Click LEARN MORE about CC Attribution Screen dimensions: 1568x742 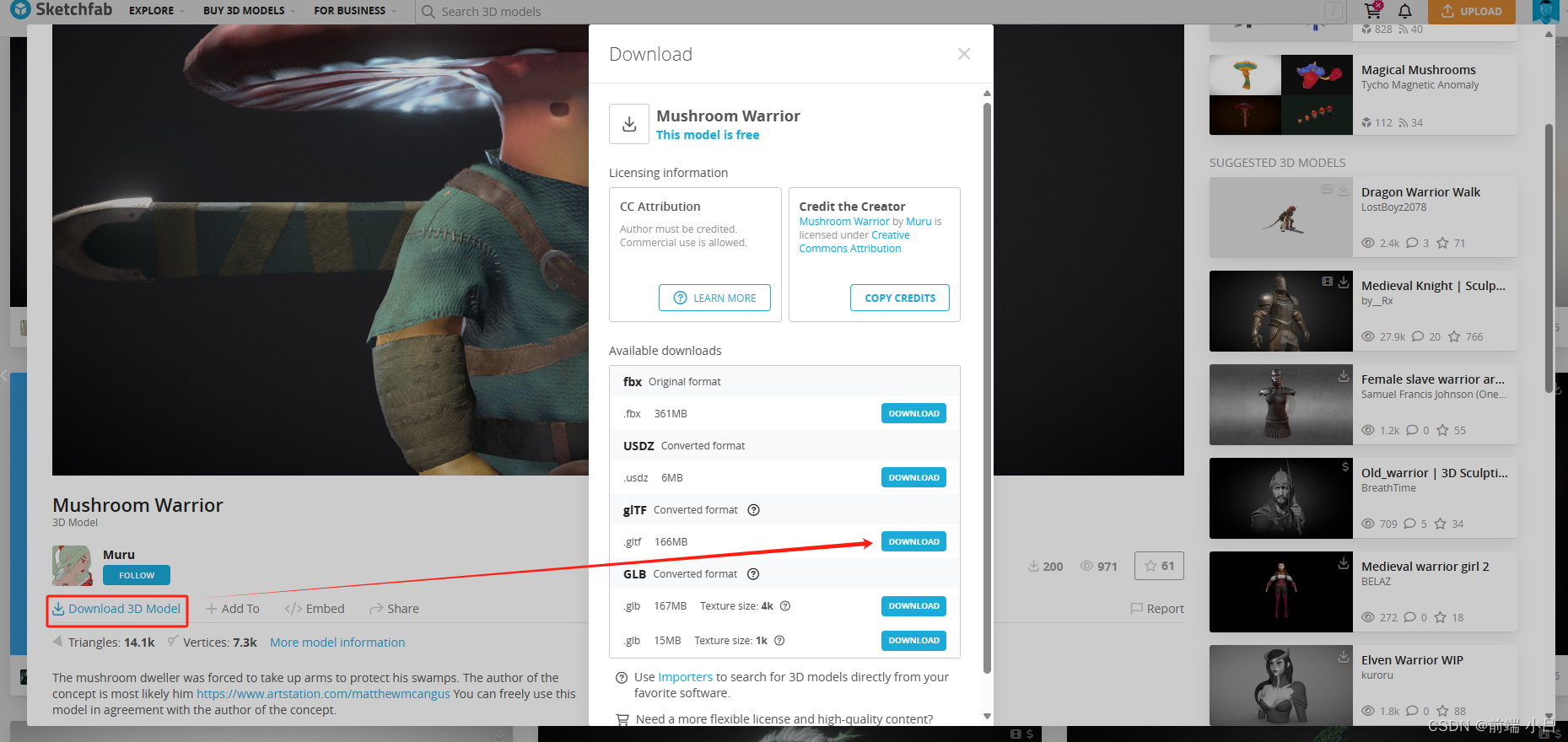tap(714, 298)
